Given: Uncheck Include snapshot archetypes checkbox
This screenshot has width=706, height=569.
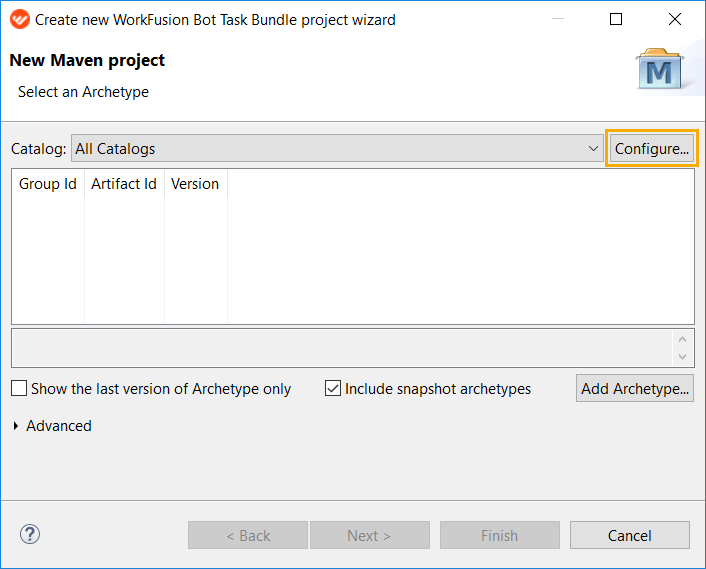Looking at the screenshot, I should pos(333,388).
